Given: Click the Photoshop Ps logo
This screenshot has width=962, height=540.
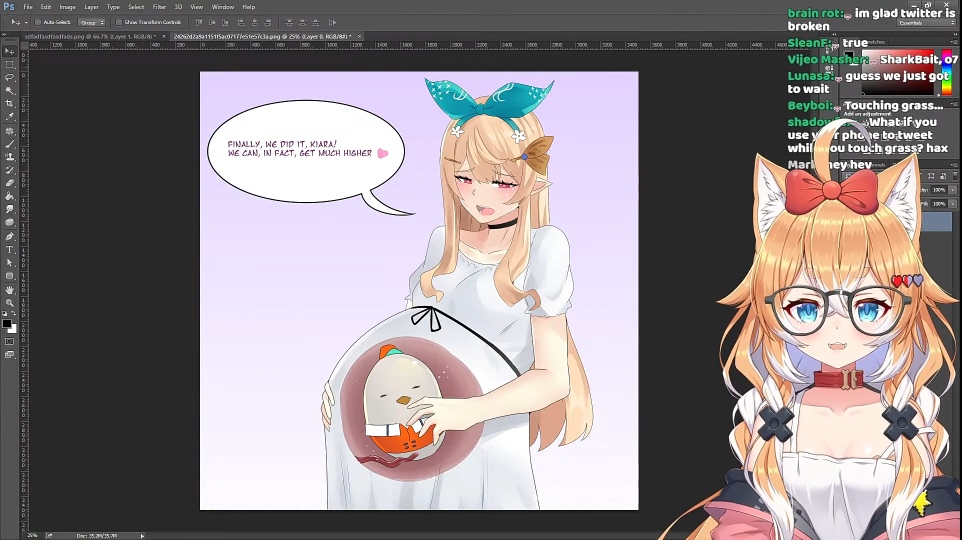Looking at the screenshot, I should [9, 7].
